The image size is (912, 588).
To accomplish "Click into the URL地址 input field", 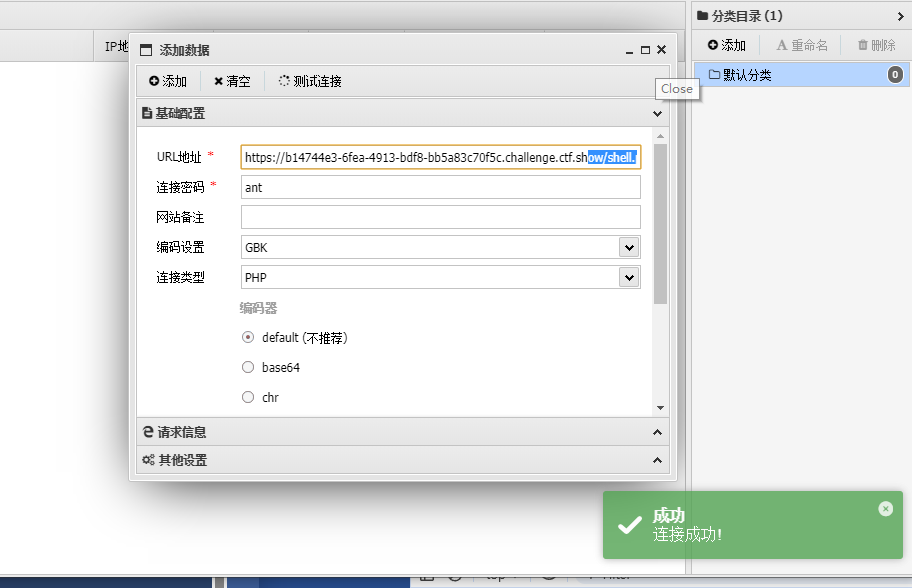I will click(440, 157).
